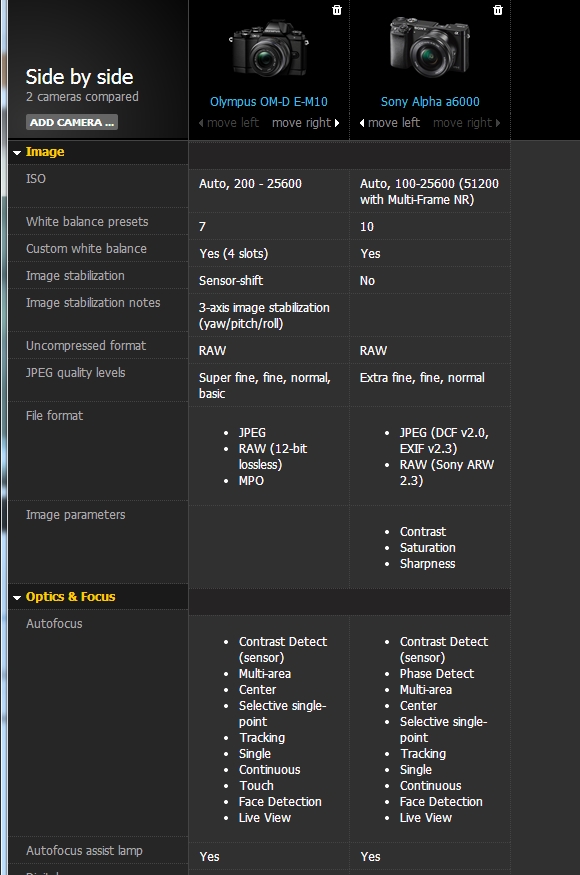
Task: Select the Image parameters label
Action: (75, 515)
